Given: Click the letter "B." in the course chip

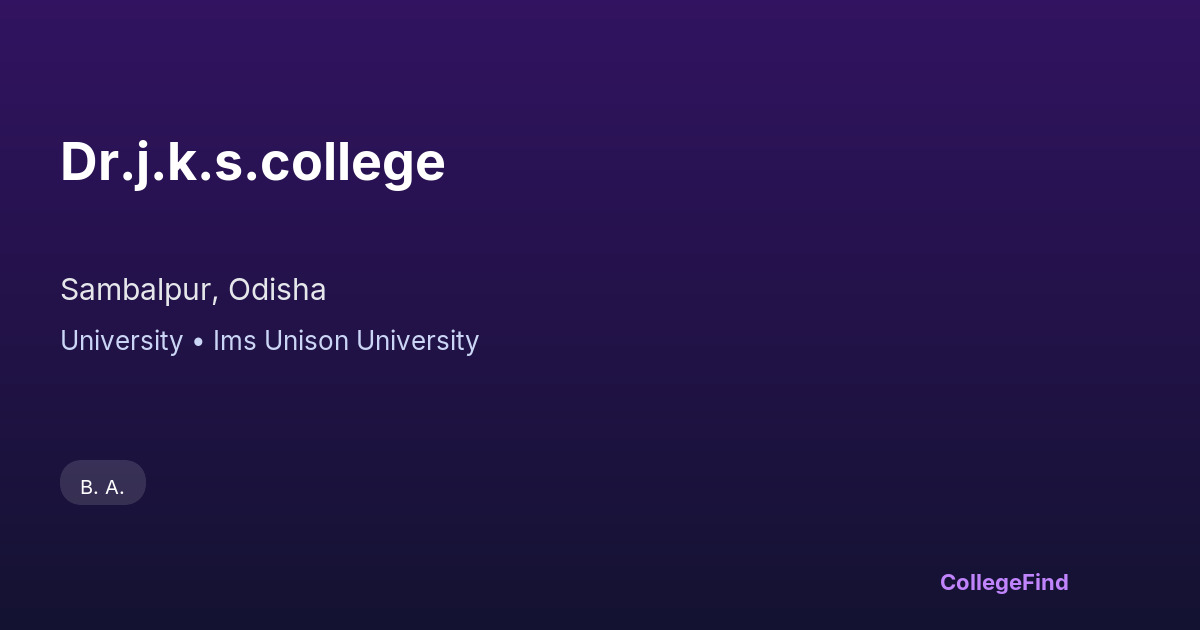Looking at the screenshot, I should pyautogui.click(x=89, y=488).
